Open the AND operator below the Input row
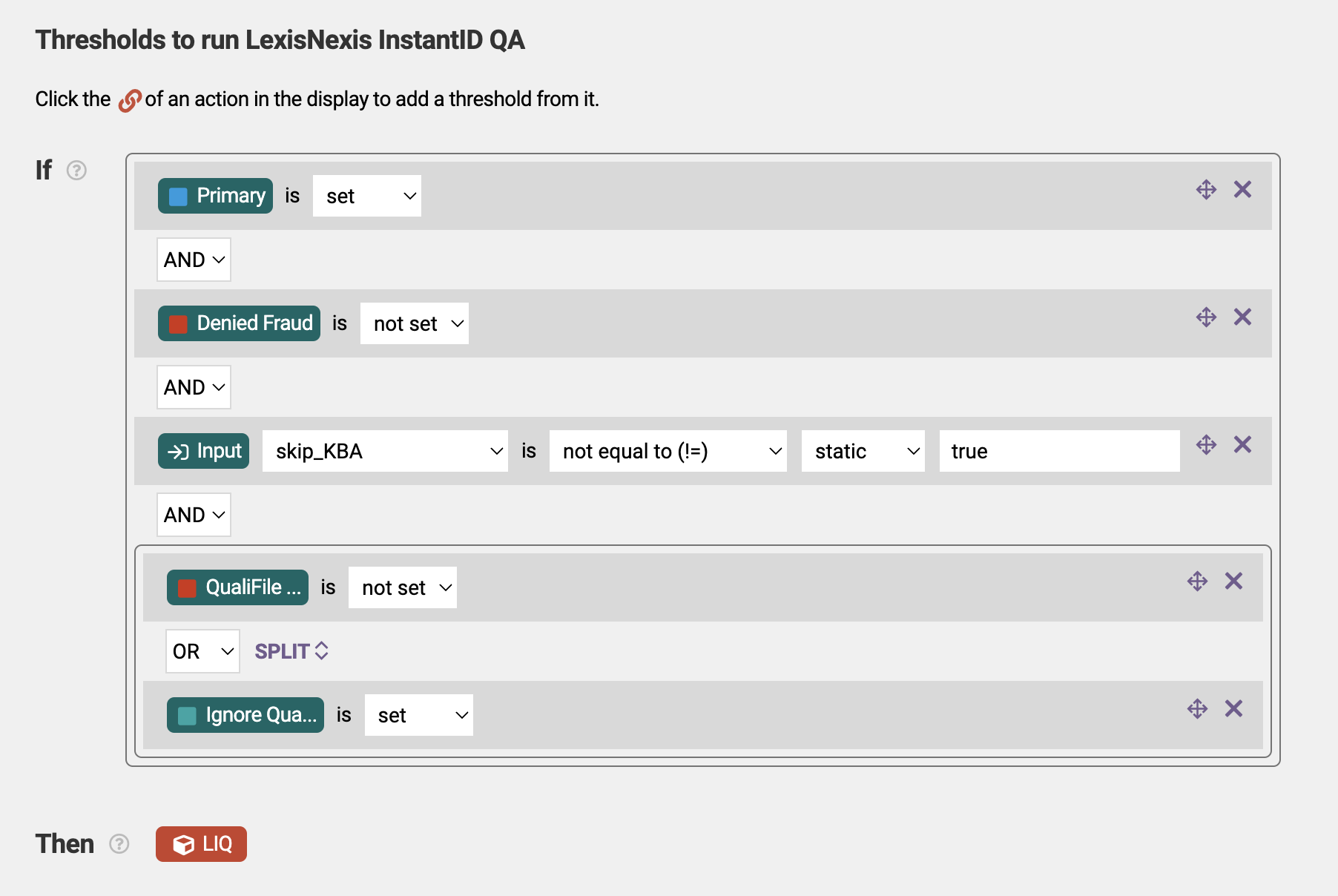 194,515
